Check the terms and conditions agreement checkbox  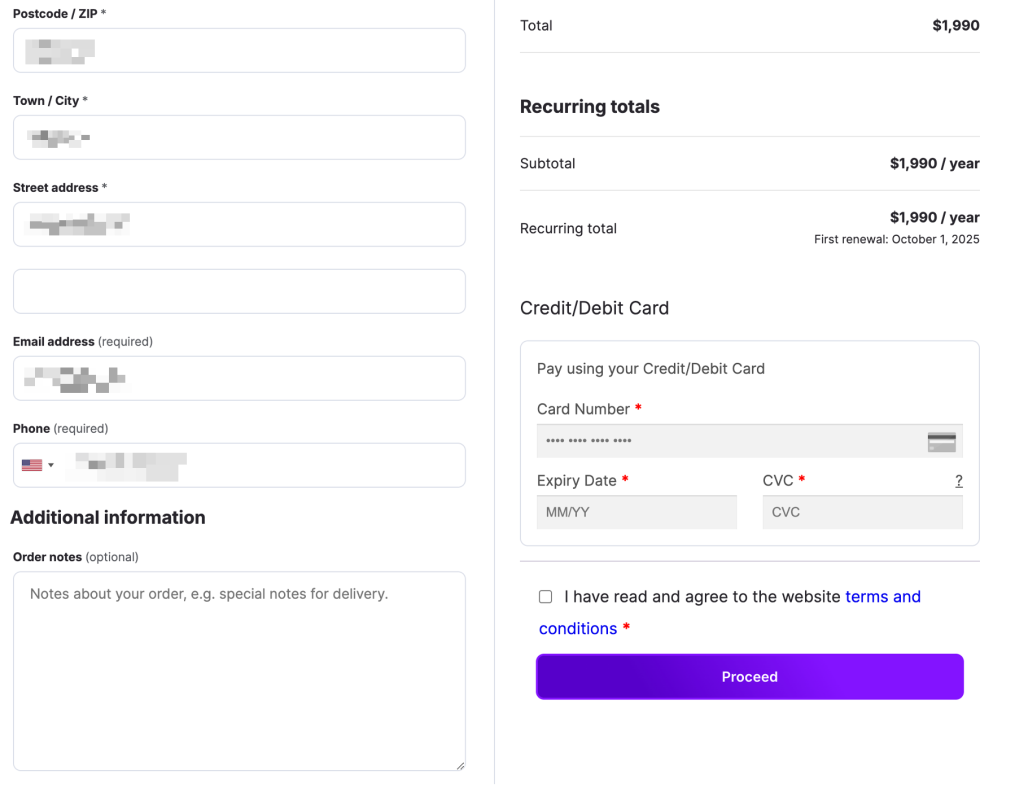(x=545, y=597)
